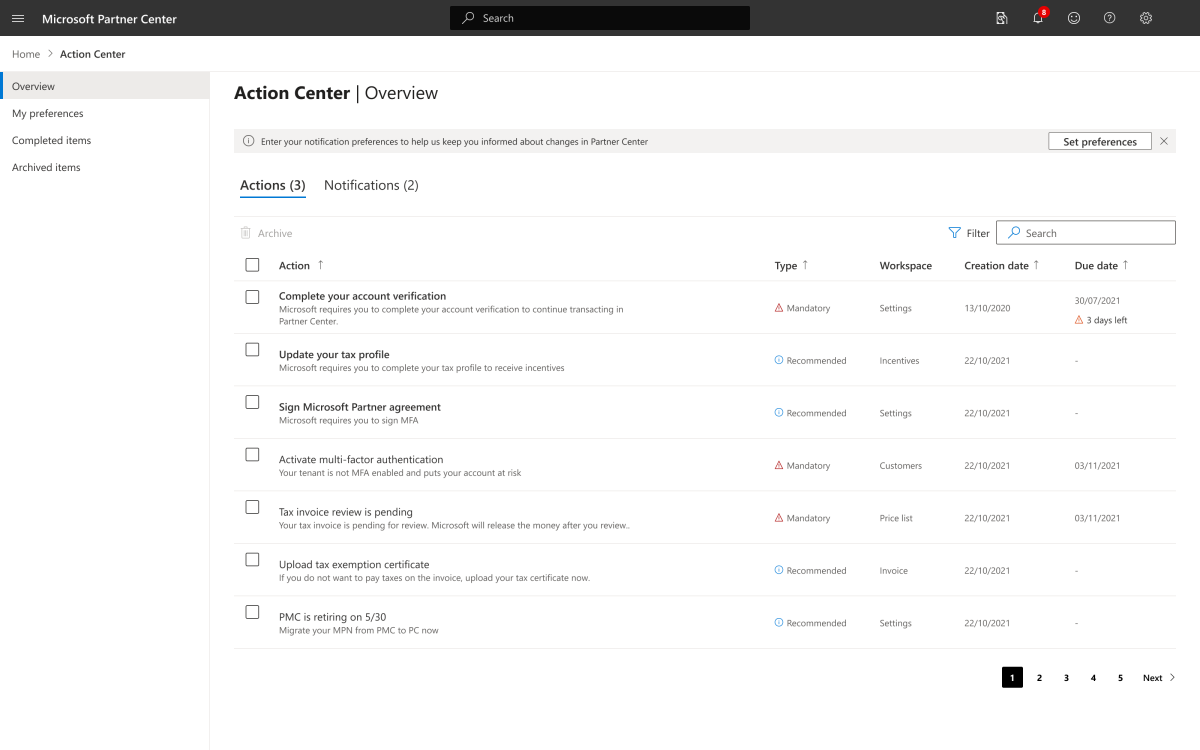This screenshot has height=750, width=1200.
Task: Select all actions with the header checkbox
Action: [x=252, y=265]
